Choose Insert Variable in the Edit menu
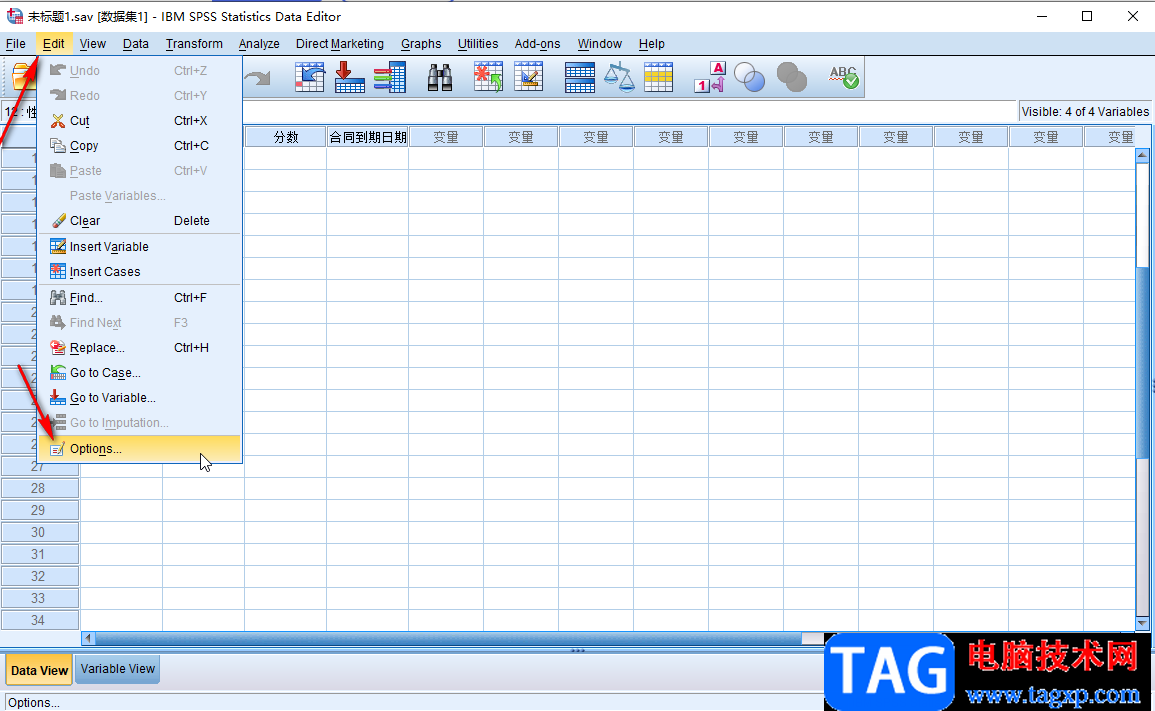This screenshot has height=711, width=1155. [x=139, y=247]
